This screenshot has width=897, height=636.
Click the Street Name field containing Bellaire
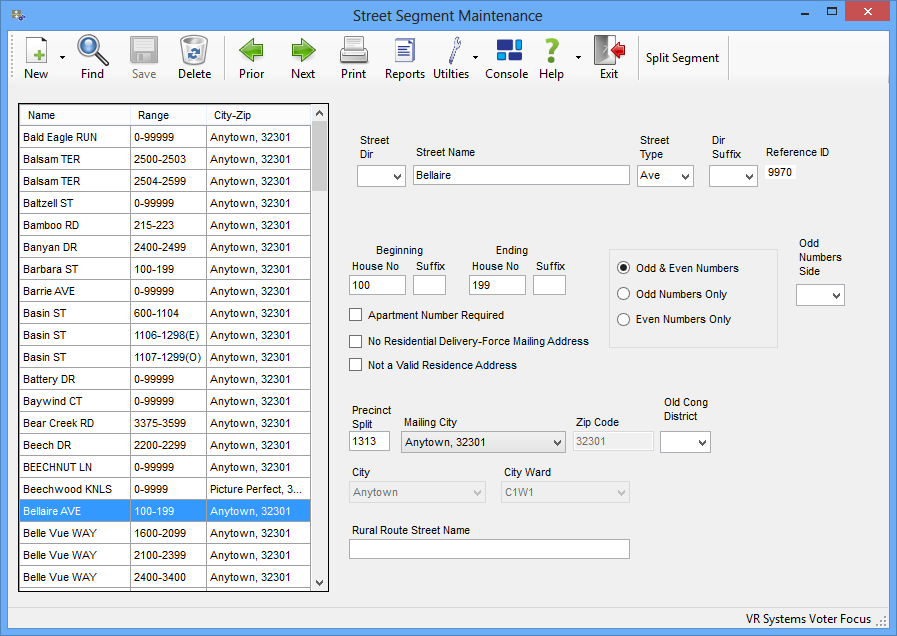[x=521, y=176]
